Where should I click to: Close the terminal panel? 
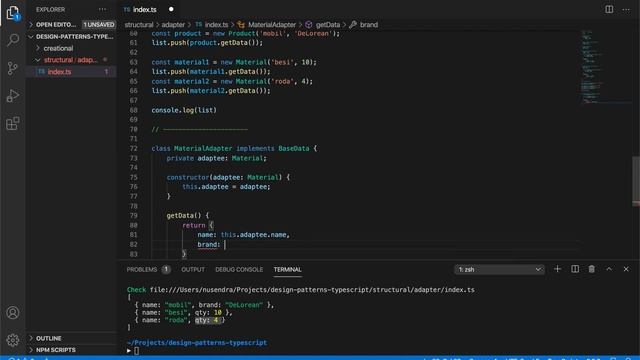(x=626, y=269)
